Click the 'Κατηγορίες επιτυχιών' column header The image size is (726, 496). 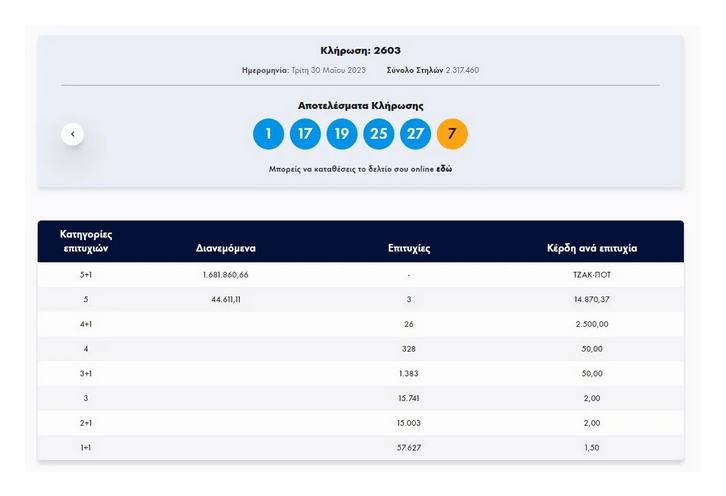coord(86,241)
